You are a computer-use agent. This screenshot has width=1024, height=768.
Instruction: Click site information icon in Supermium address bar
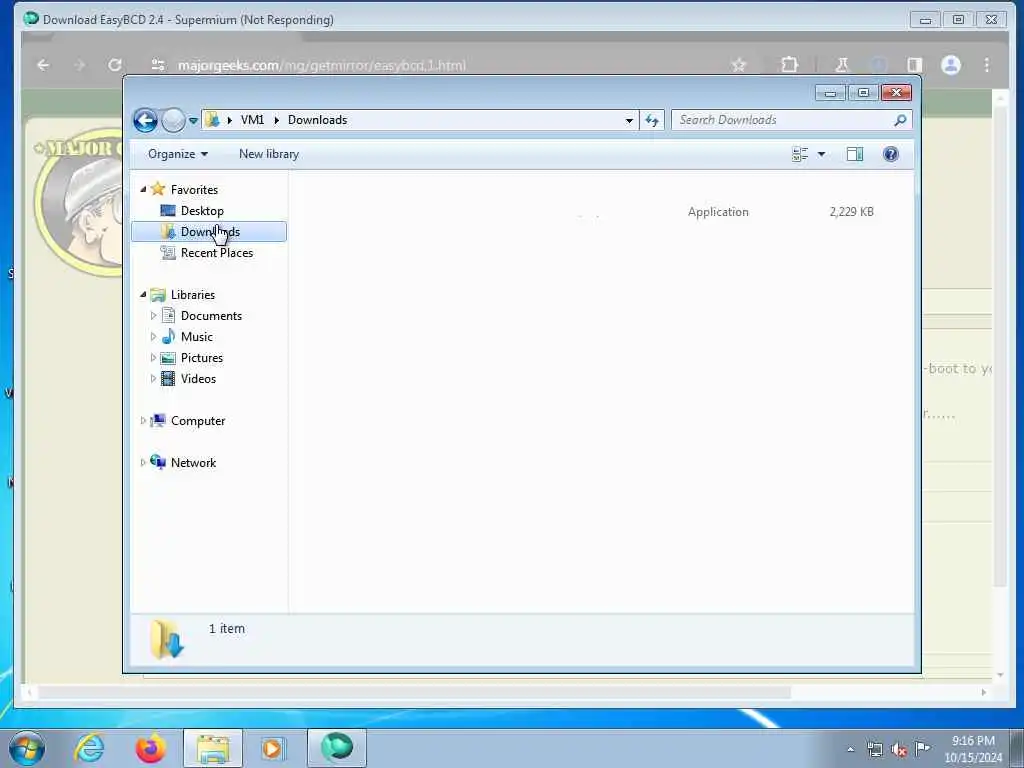tap(158, 65)
